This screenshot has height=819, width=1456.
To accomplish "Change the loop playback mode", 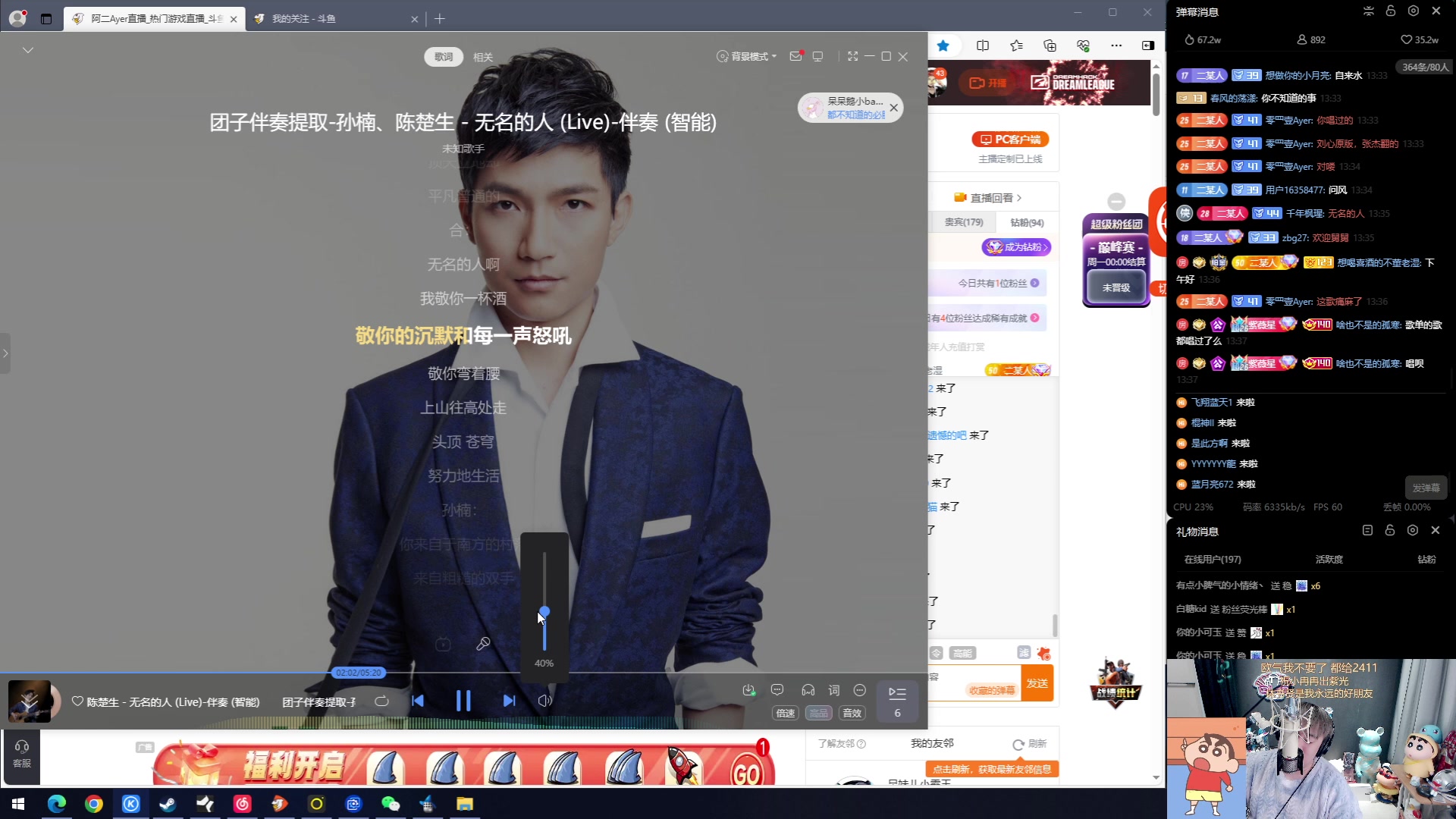I will 381,701.
